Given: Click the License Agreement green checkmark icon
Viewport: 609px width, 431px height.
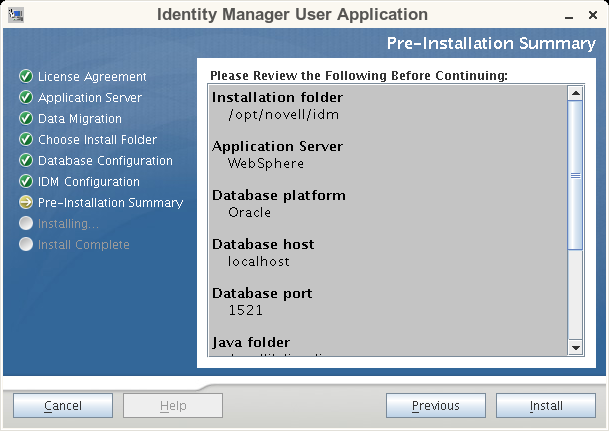Looking at the screenshot, I should pos(26,77).
